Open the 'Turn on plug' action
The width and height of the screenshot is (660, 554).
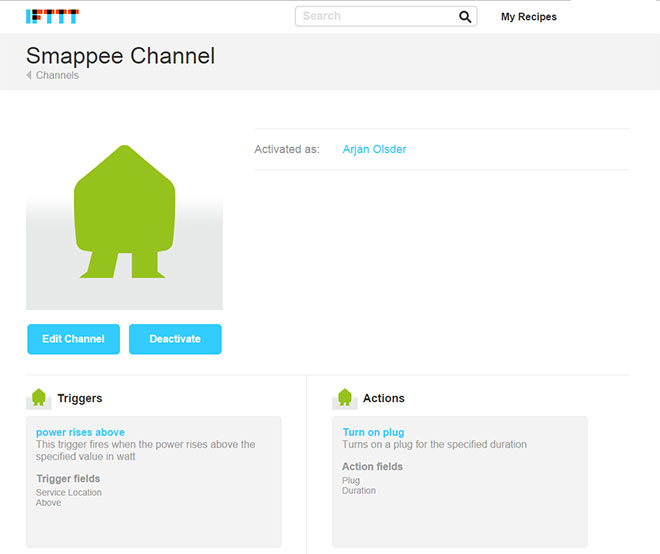(x=373, y=432)
